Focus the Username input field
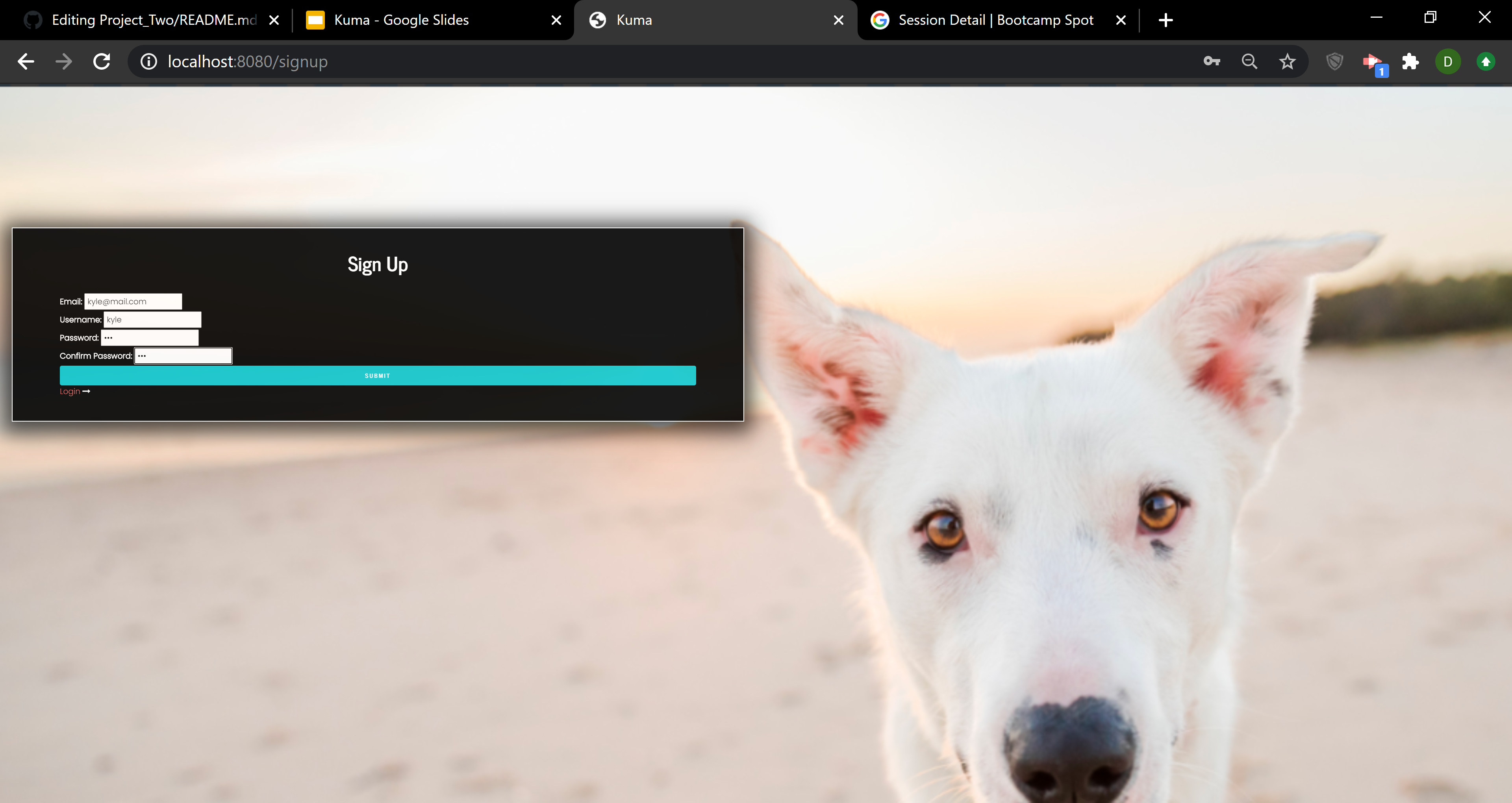The width and height of the screenshot is (1512, 803). [153, 319]
